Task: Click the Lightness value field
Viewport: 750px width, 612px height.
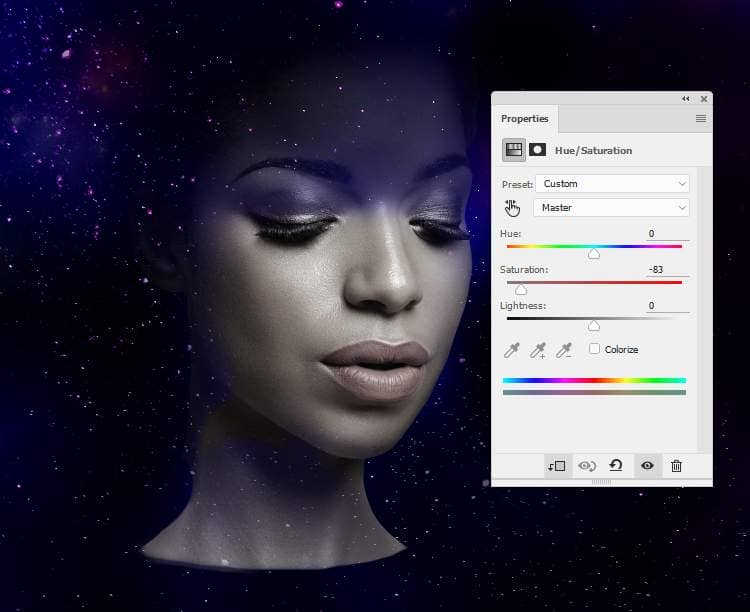Action: pyautogui.click(x=668, y=306)
